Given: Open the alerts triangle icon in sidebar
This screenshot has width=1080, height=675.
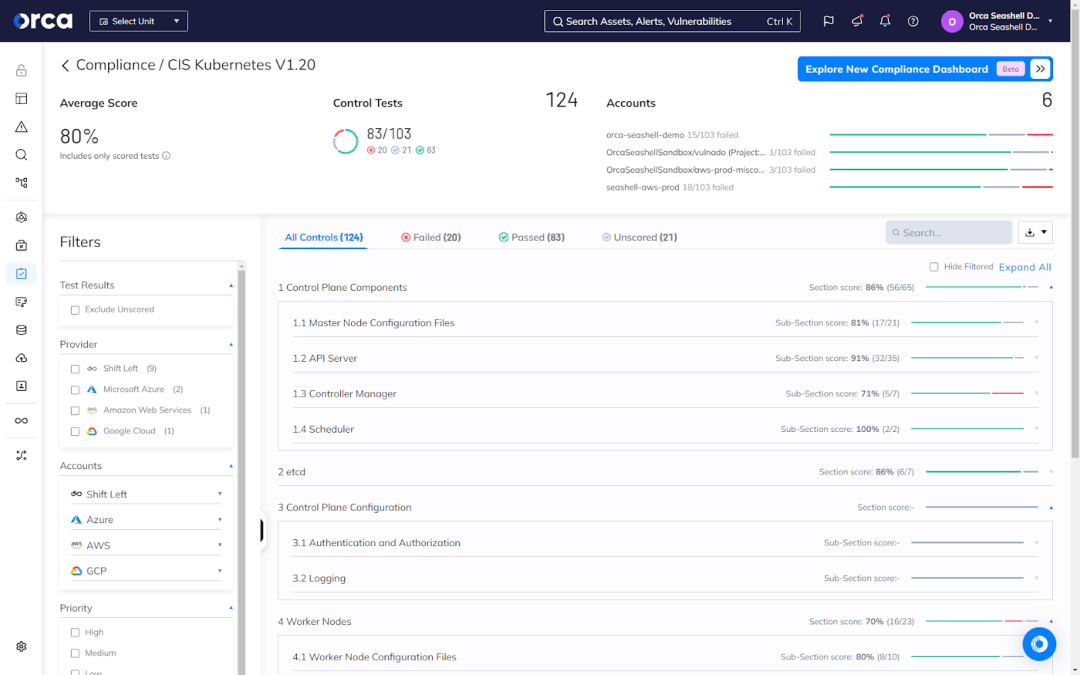Looking at the screenshot, I should [x=21, y=127].
